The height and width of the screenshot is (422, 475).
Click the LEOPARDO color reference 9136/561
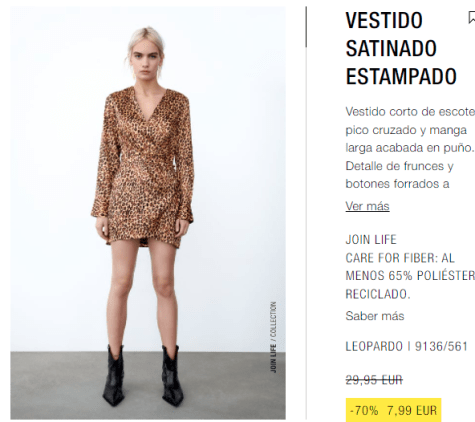(x=407, y=346)
